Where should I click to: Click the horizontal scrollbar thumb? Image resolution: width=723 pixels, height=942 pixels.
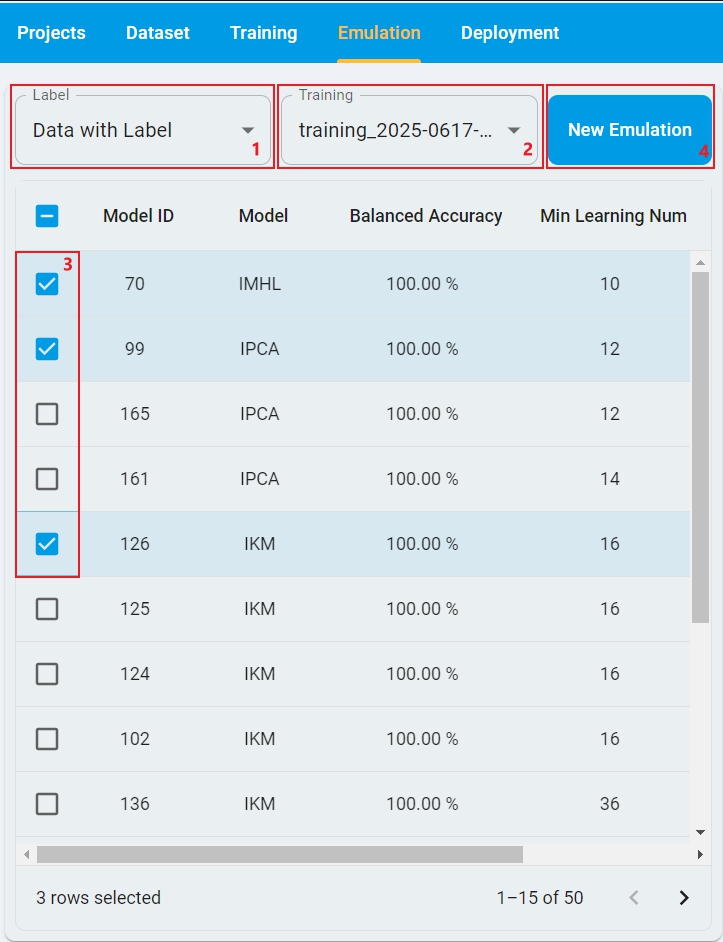click(x=280, y=855)
